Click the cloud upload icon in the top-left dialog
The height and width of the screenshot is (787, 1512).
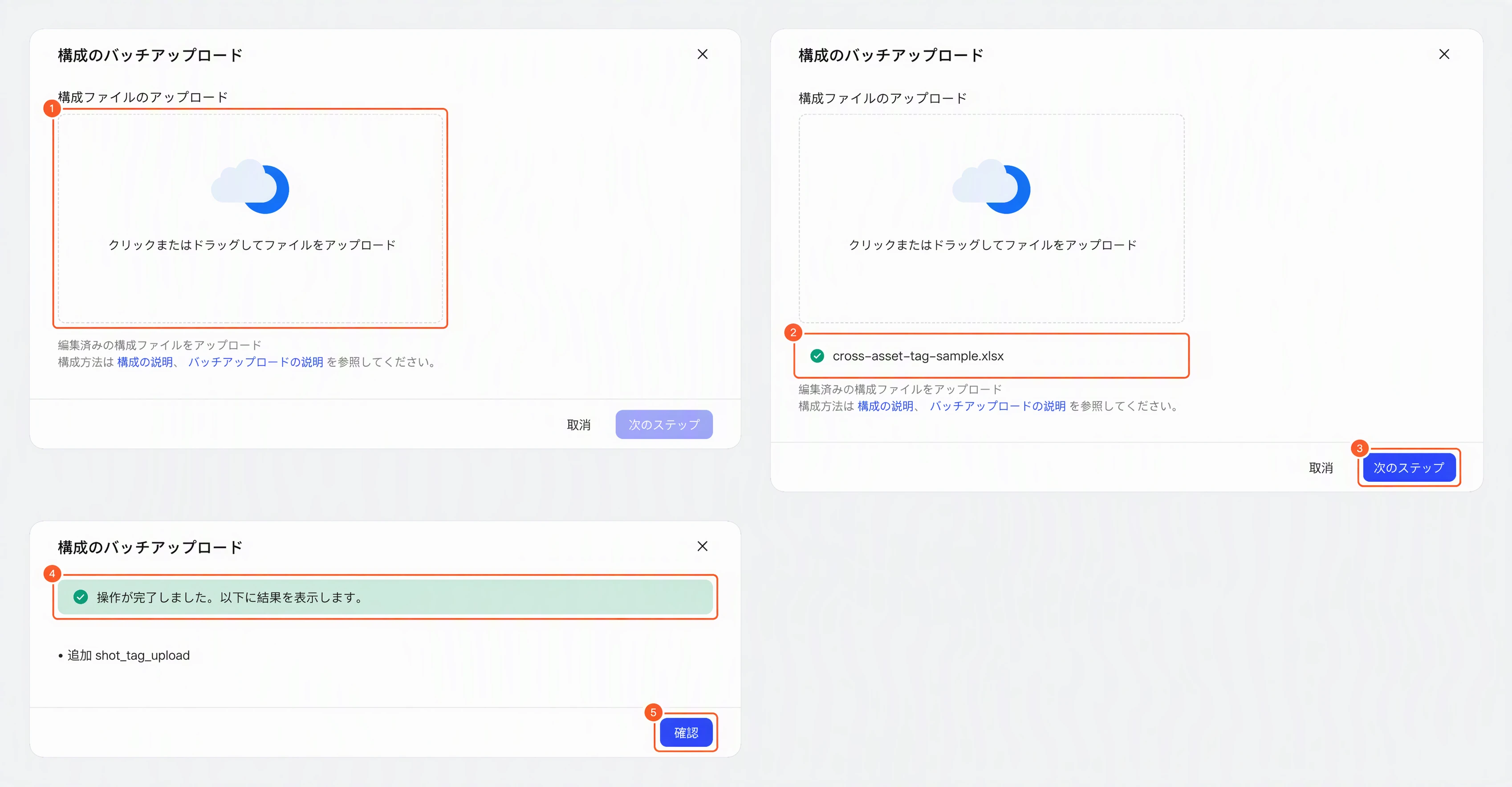coord(250,186)
